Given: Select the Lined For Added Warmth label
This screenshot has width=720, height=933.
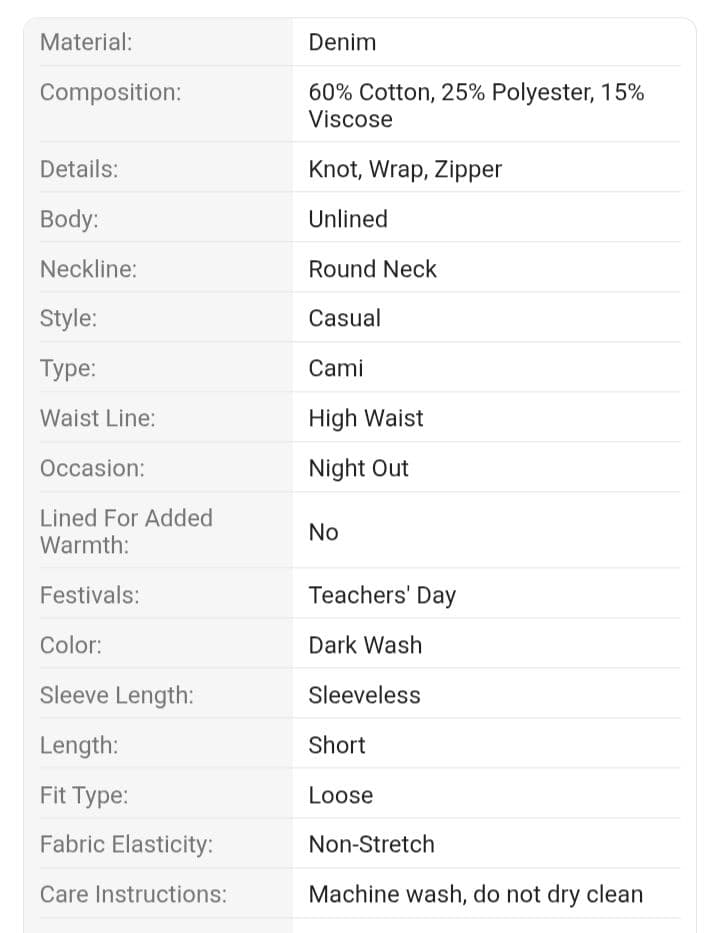Looking at the screenshot, I should tap(126, 531).
